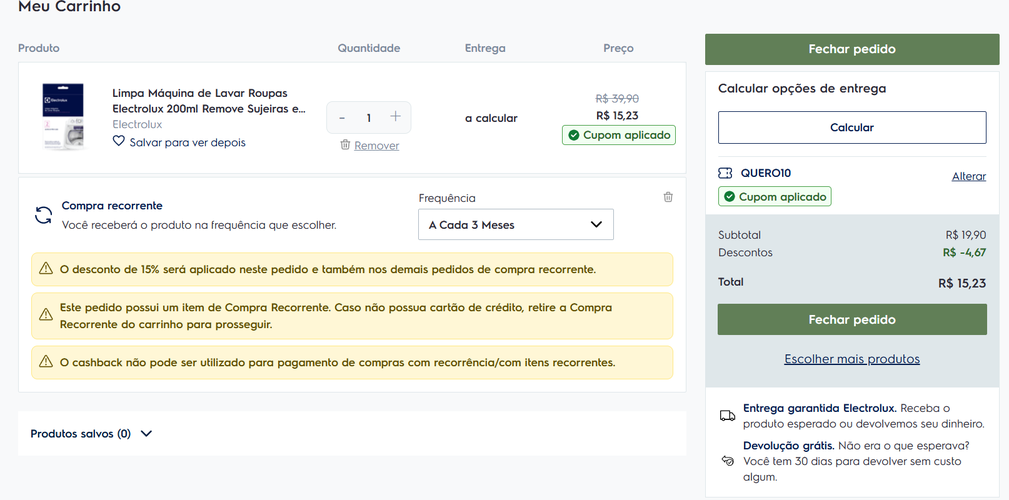Click the Entrega garantida Electrolux text
1009x500 pixels.
coord(820,409)
